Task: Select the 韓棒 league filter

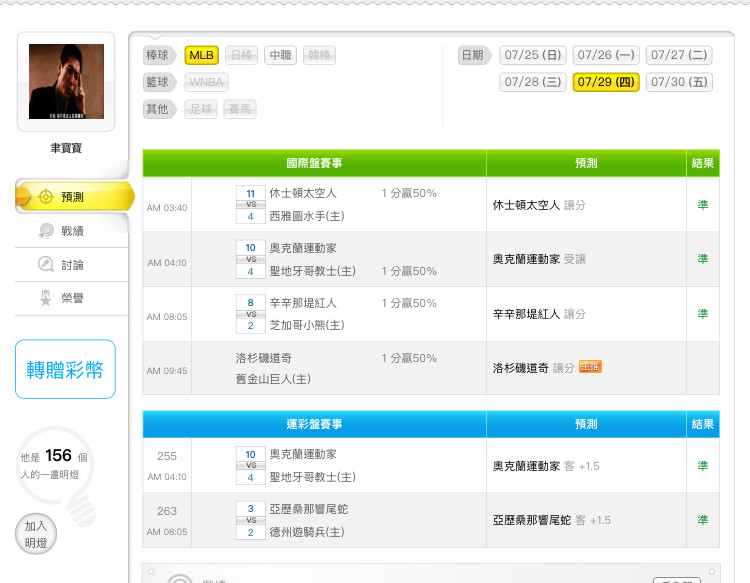Action: pos(320,55)
